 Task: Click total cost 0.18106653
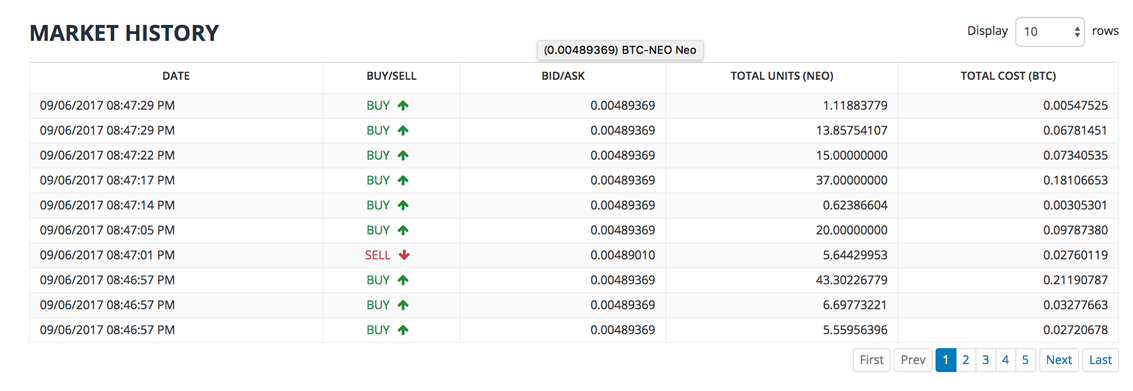[1075, 180]
